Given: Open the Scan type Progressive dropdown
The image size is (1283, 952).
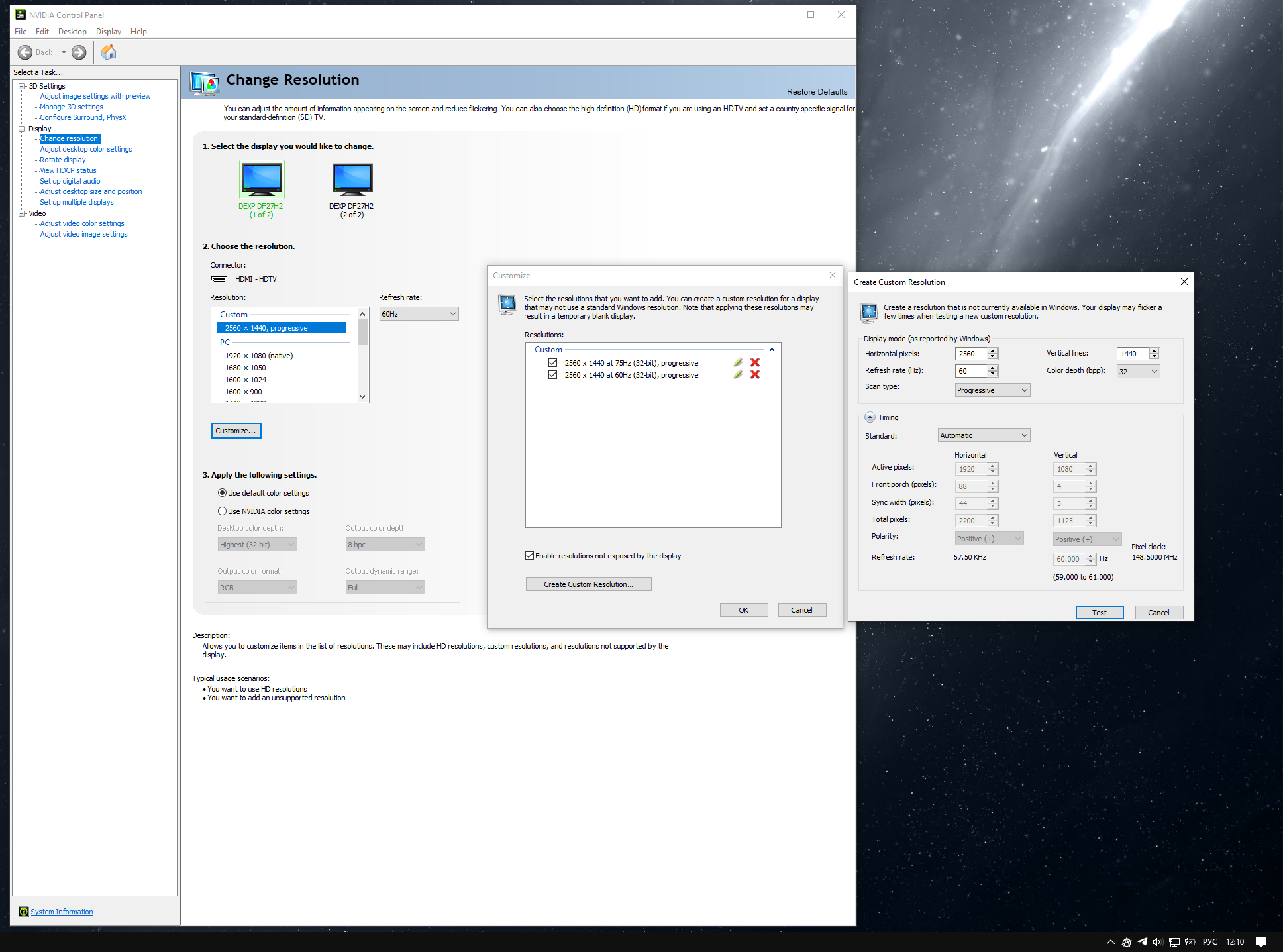Looking at the screenshot, I should point(992,390).
